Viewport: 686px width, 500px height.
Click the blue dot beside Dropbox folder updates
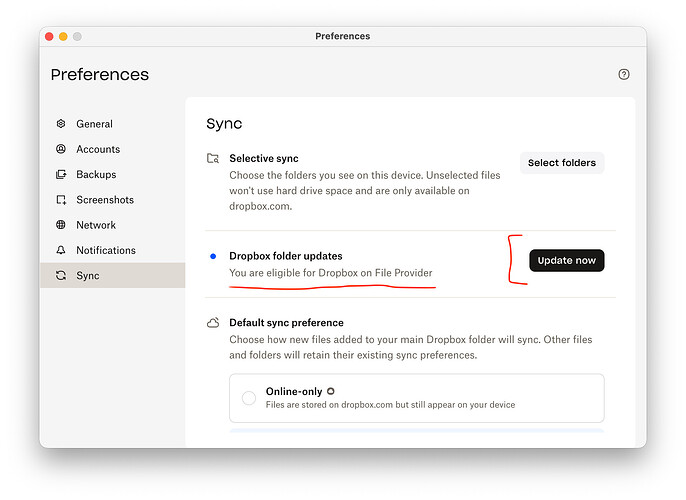tap(213, 256)
